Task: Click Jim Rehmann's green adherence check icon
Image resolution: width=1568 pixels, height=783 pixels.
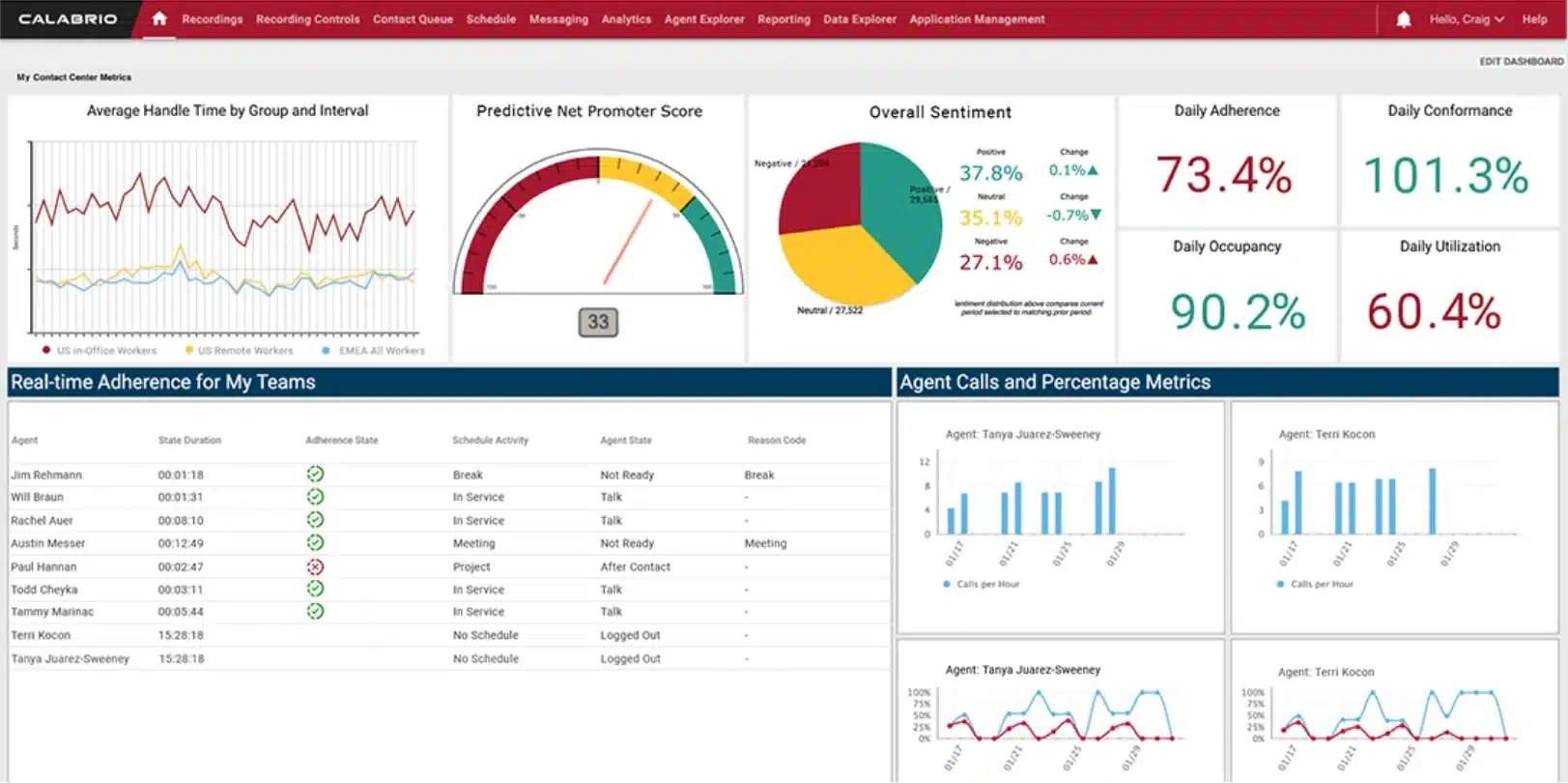Action: (x=315, y=474)
